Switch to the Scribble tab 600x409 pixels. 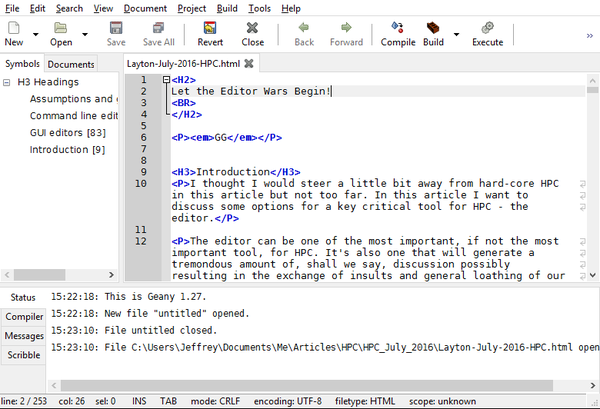click(24, 355)
